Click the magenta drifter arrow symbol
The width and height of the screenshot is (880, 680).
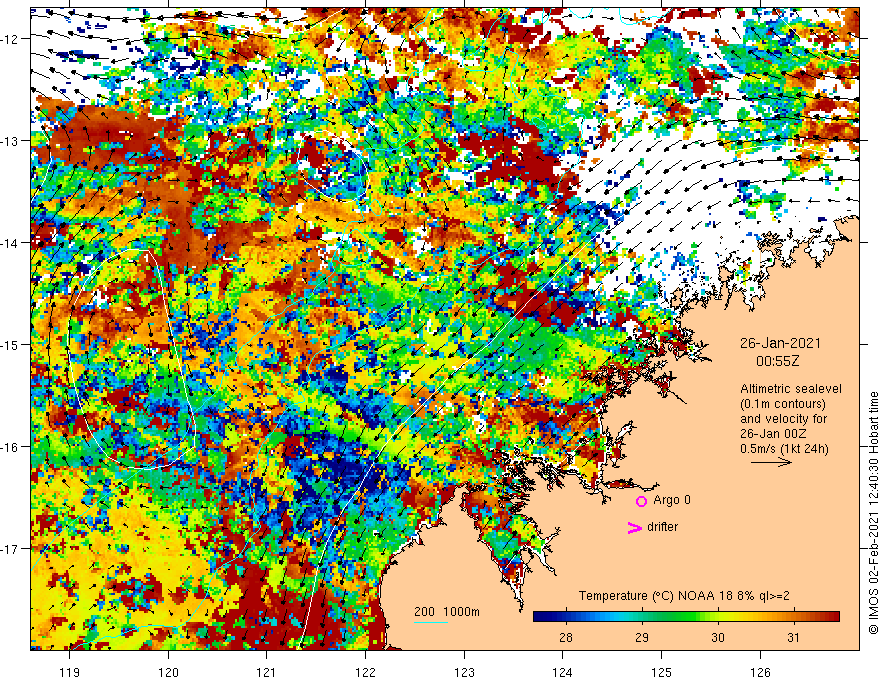coord(634,527)
